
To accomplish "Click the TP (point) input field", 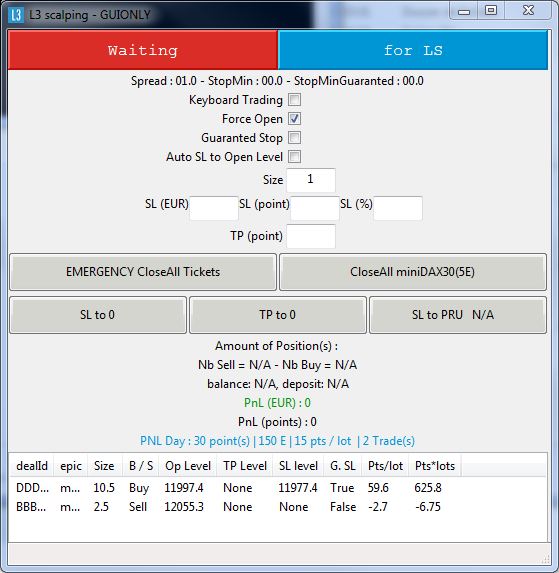I will click(311, 236).
